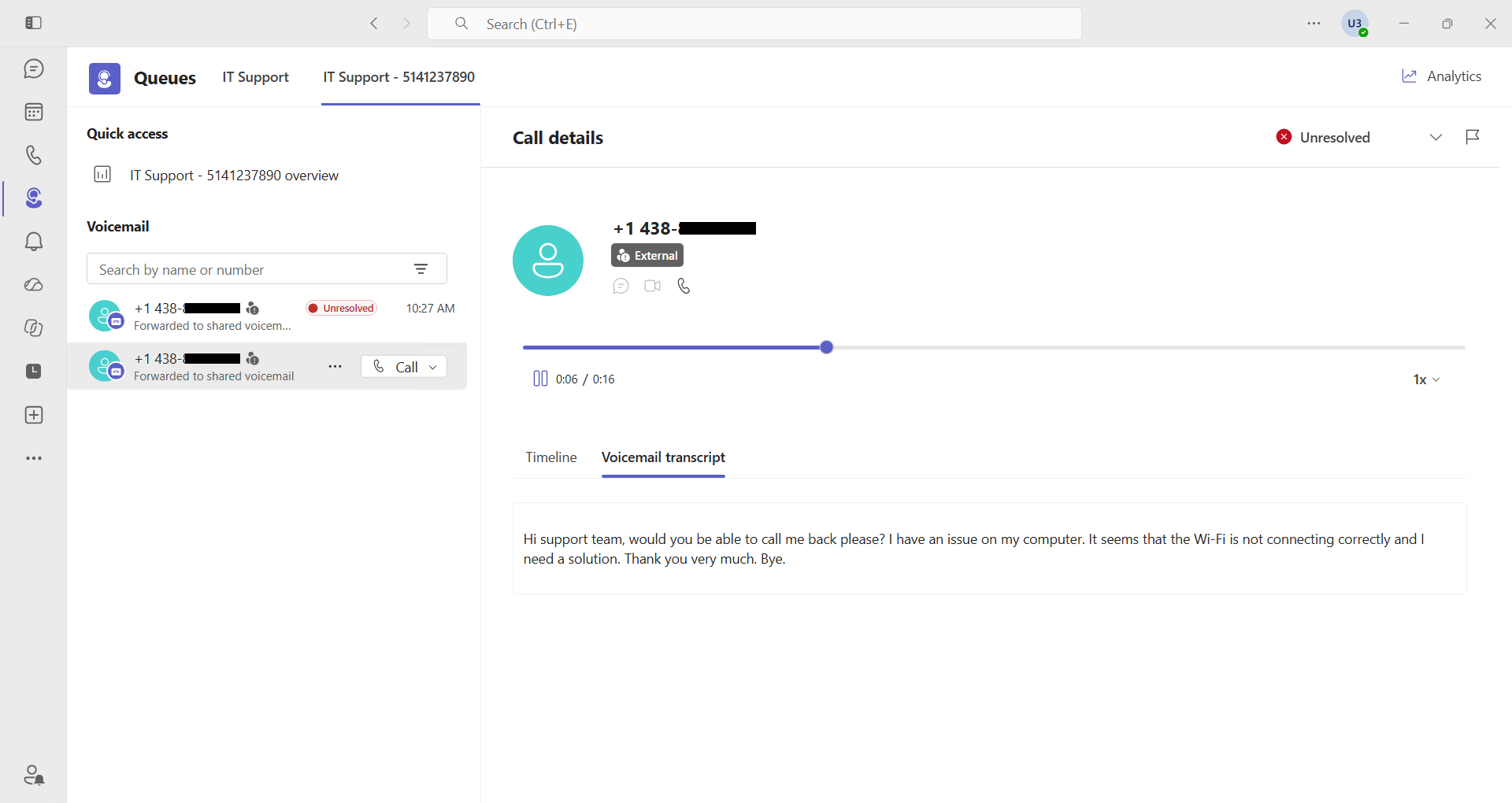Click the caller avatar in Call details
Image resolution: width=1512 pixels, height=803 pixels.
pyautogui.click(x=548, y=261)
